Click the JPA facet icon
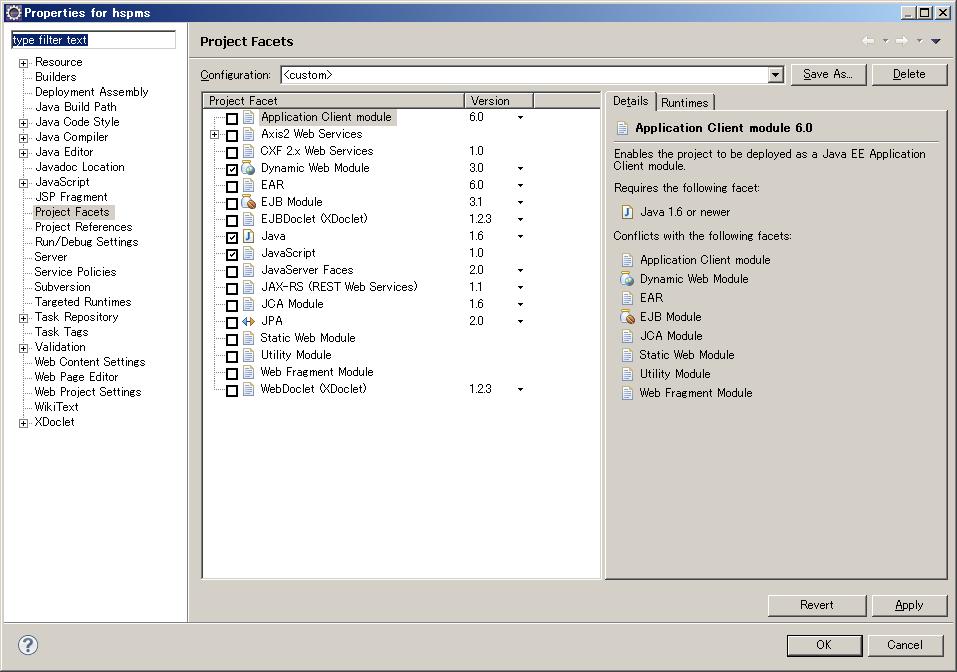This screenshot has height=672, width=957. pyautogui.click(x=248, y=321)
